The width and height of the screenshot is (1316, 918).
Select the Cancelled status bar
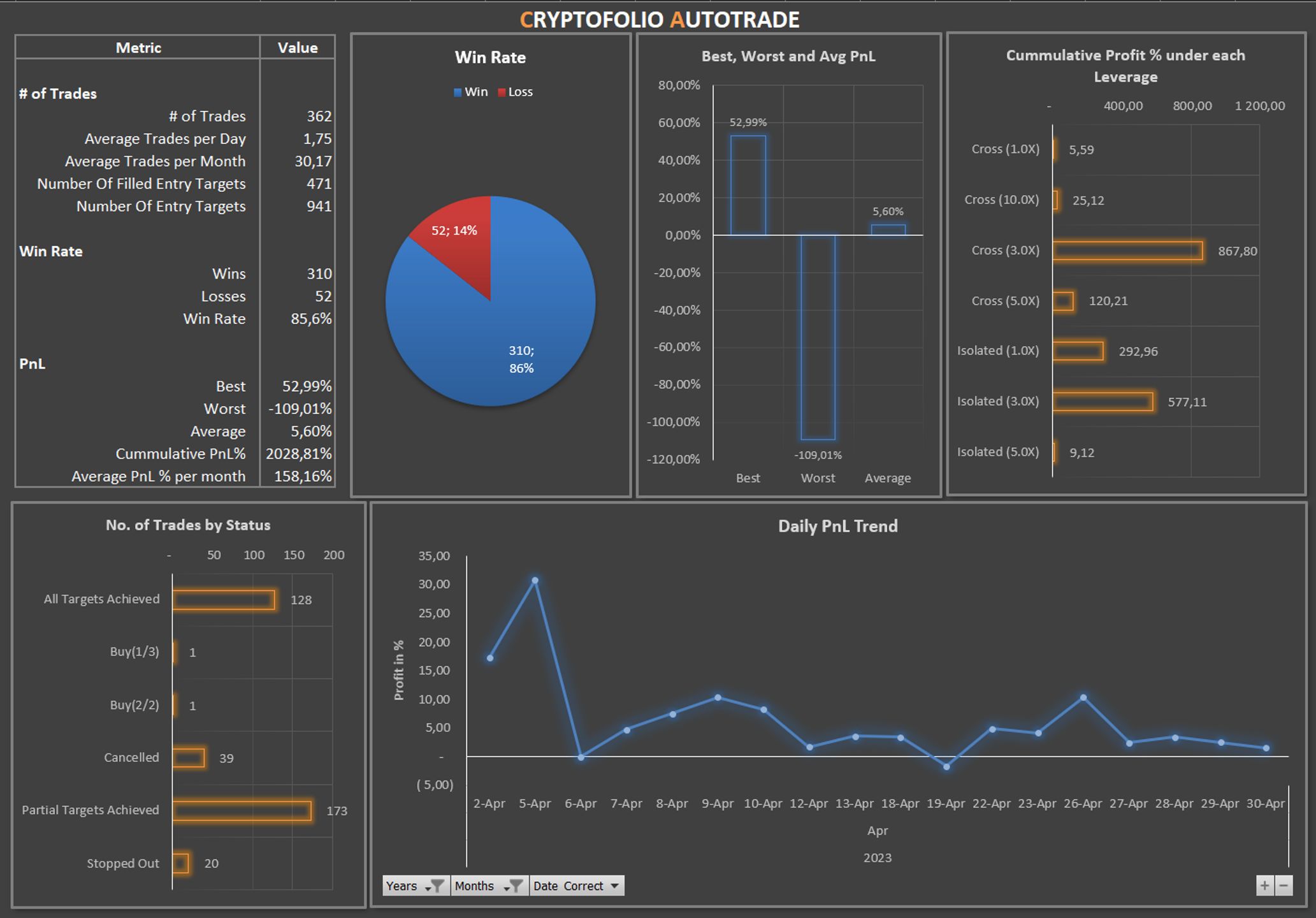[189, 758]
